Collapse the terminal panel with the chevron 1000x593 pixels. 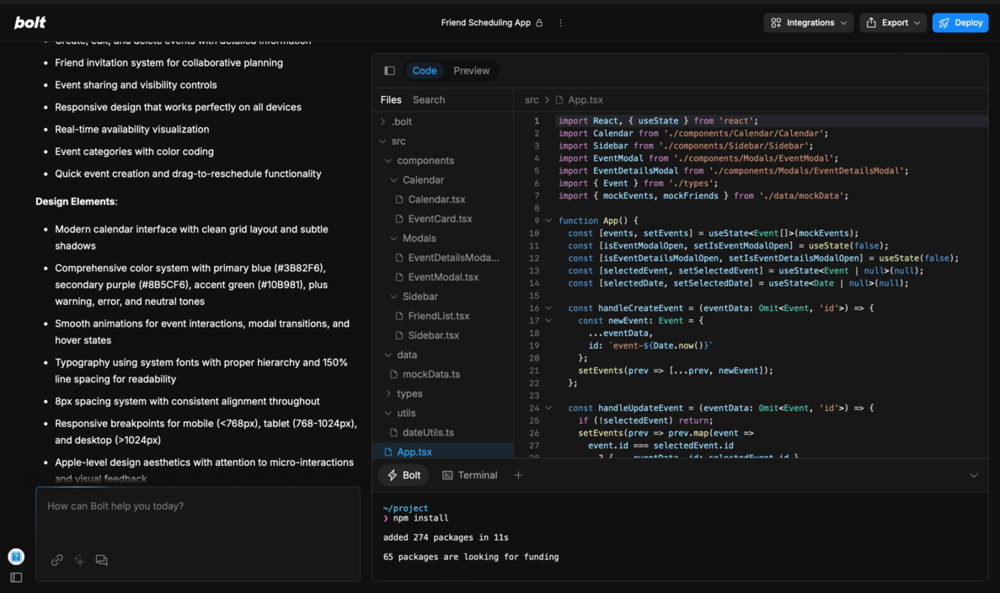(974, 475)
